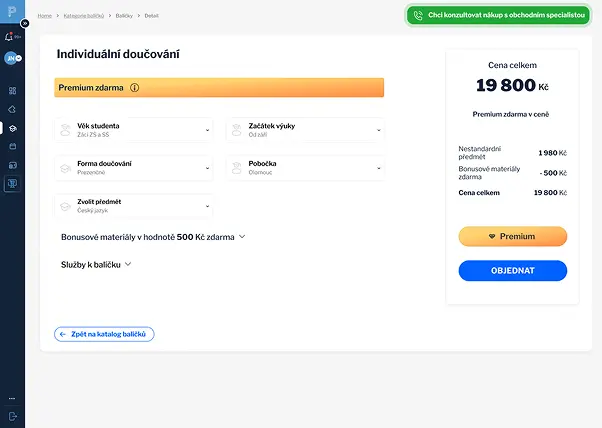The width and height of the screenshot is (602, 428).
Task: Open the Pobočka dropdown
Action: pos(305,168)
